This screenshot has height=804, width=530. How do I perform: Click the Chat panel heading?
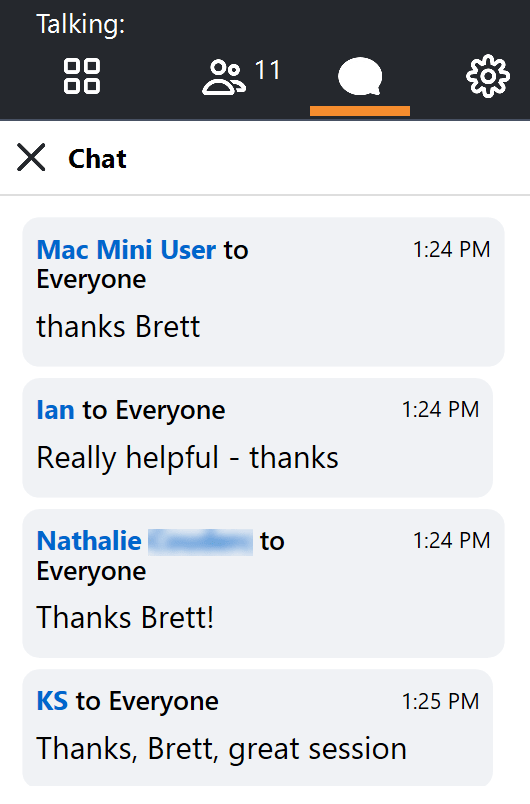click(97, 158)
